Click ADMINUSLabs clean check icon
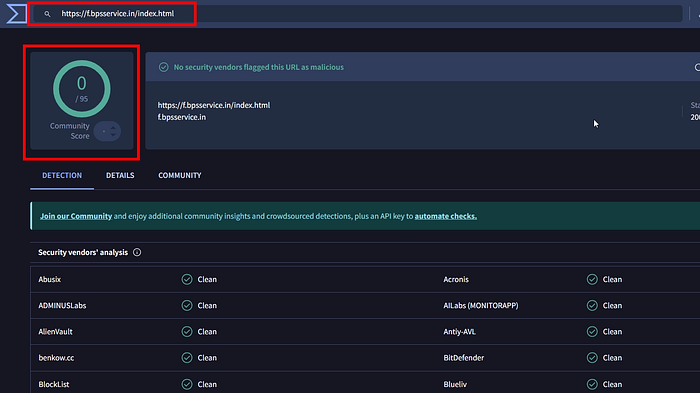 [x=187, y=305]
